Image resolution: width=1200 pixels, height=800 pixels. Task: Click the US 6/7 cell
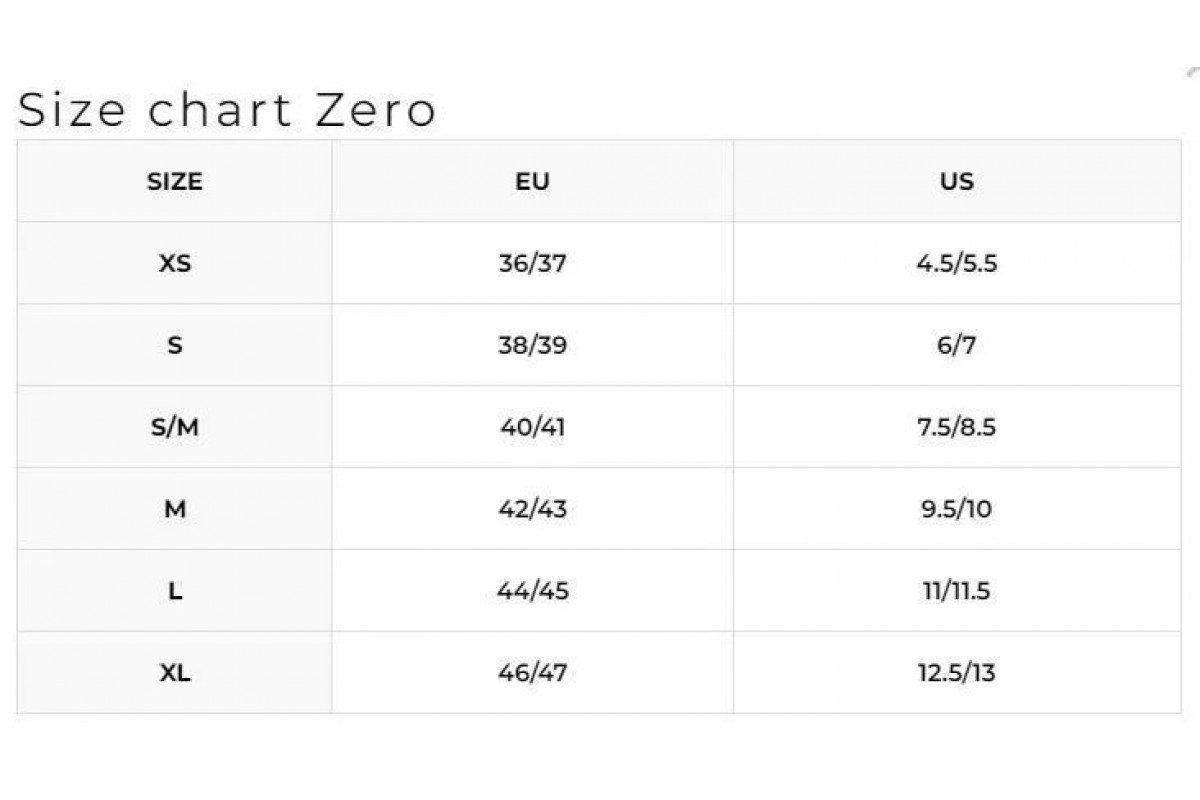pos(957,346)
